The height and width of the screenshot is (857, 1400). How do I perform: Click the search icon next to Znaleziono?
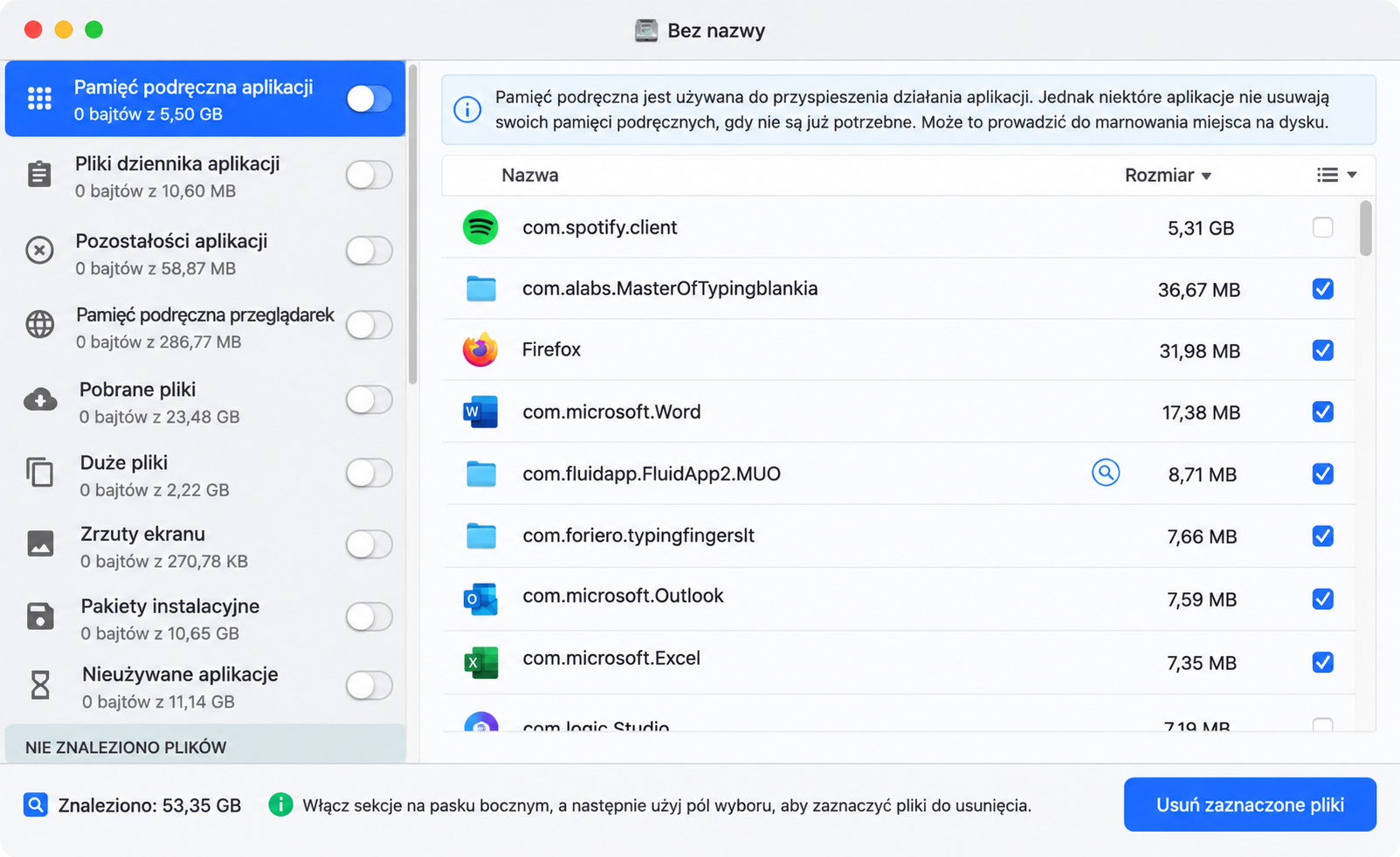point(36,805)
